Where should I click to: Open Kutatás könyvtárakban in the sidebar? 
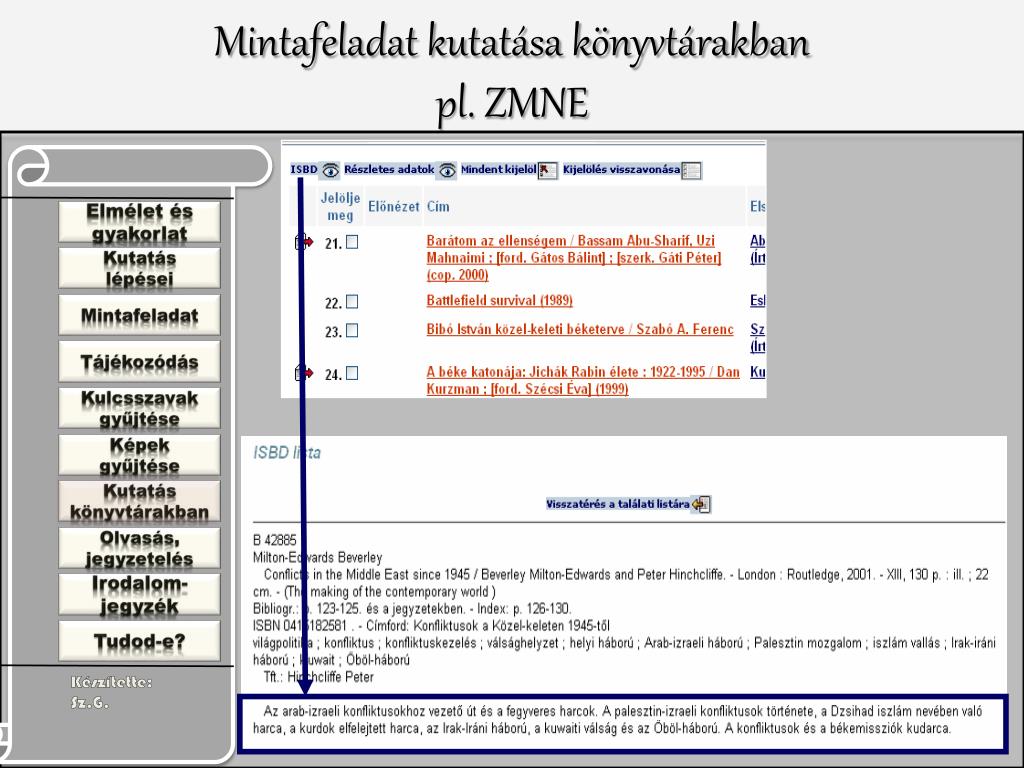click(x=139, y=502)
